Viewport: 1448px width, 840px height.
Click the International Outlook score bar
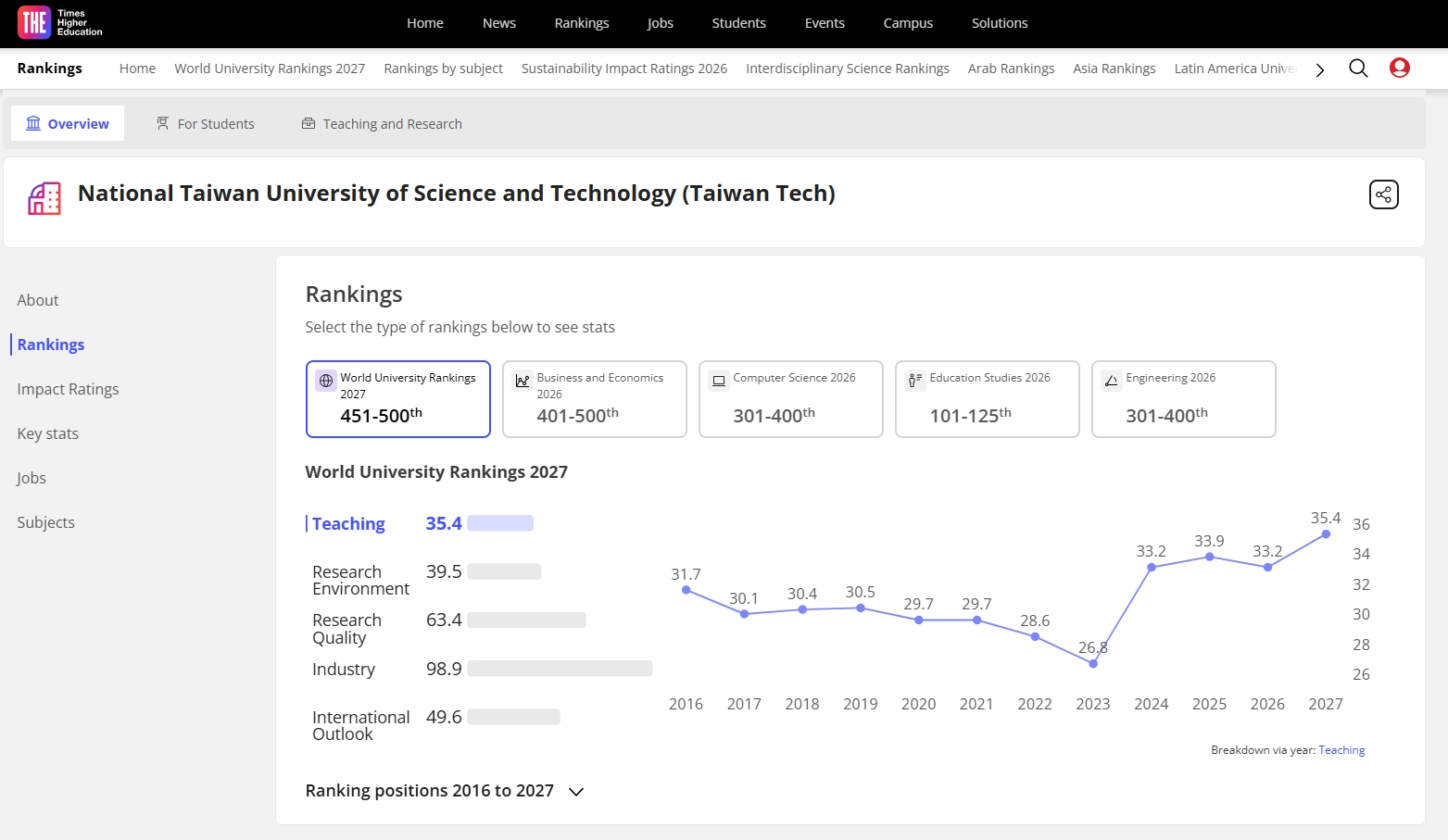[x=513, y=717]
